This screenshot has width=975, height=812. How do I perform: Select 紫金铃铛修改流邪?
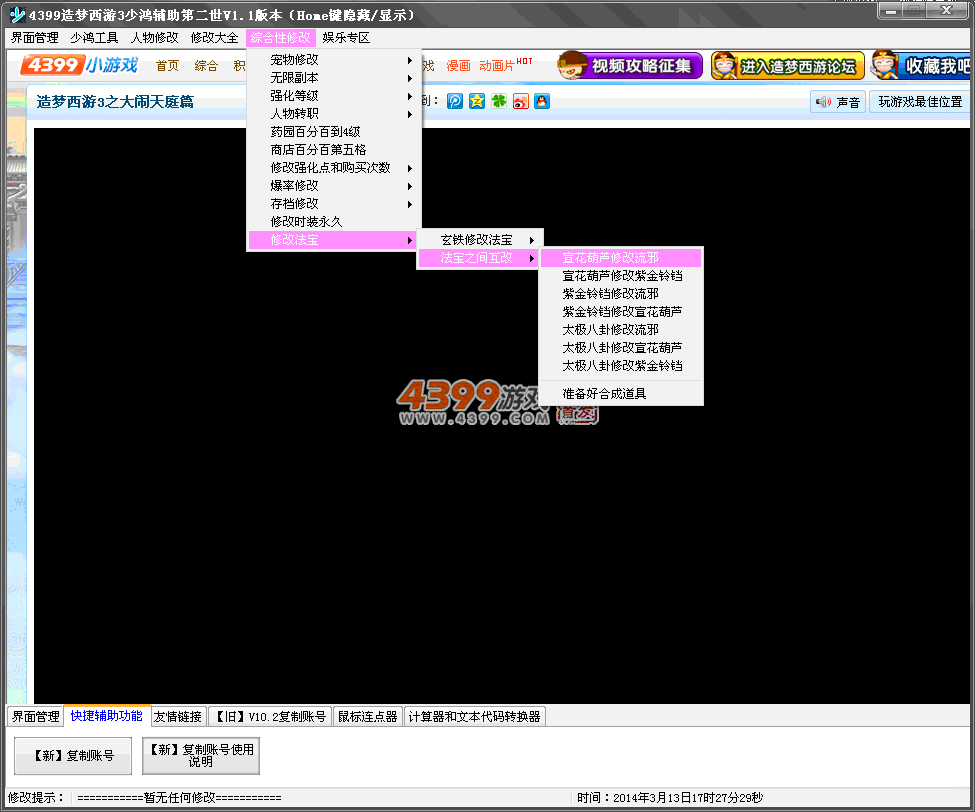point(621,294)
